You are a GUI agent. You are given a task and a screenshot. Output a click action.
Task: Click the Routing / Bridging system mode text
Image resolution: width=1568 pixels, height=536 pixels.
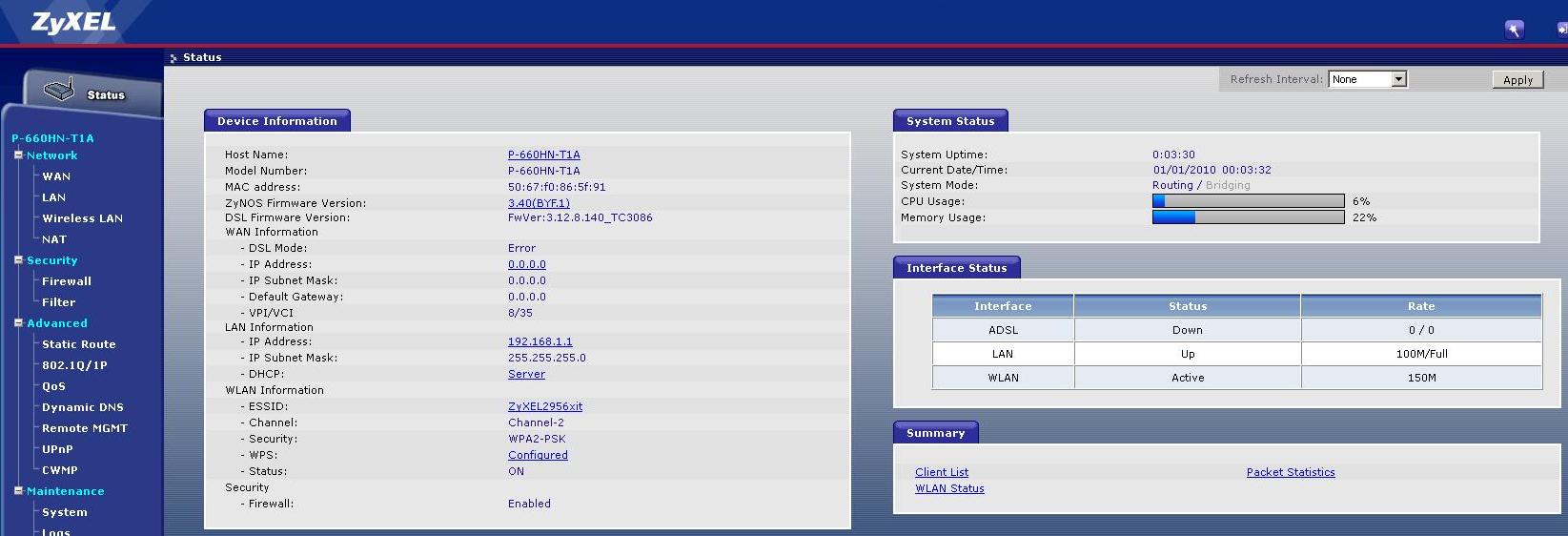pos(1201,185)
